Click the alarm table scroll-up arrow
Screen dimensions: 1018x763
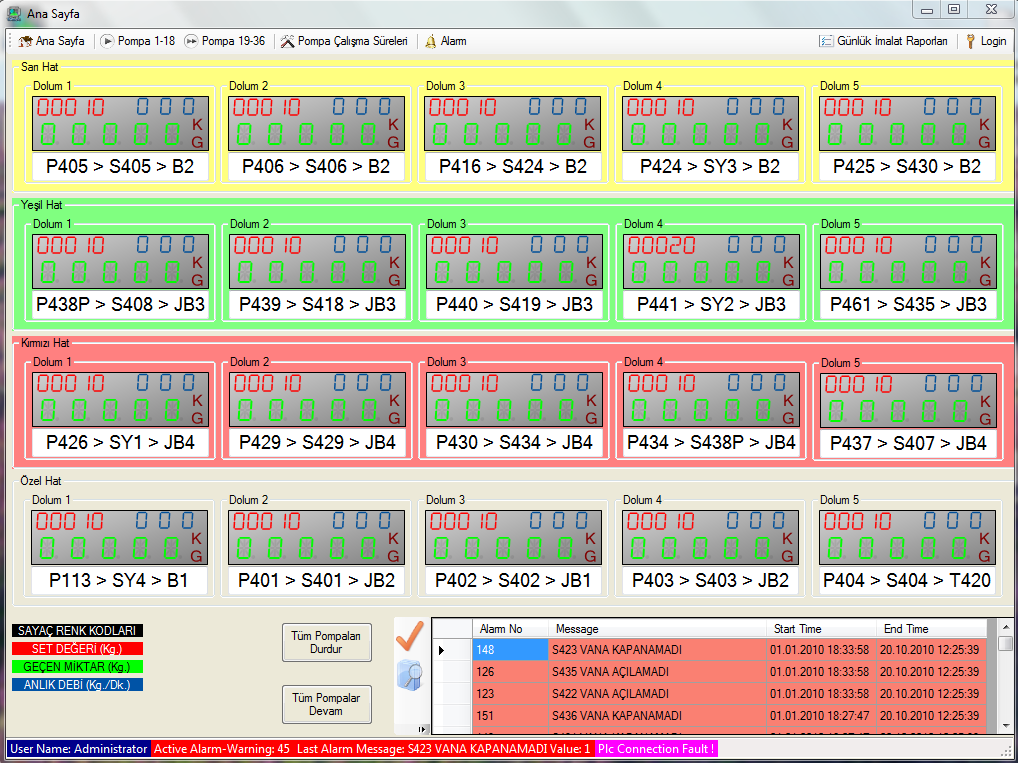[x=1005, y=627]
